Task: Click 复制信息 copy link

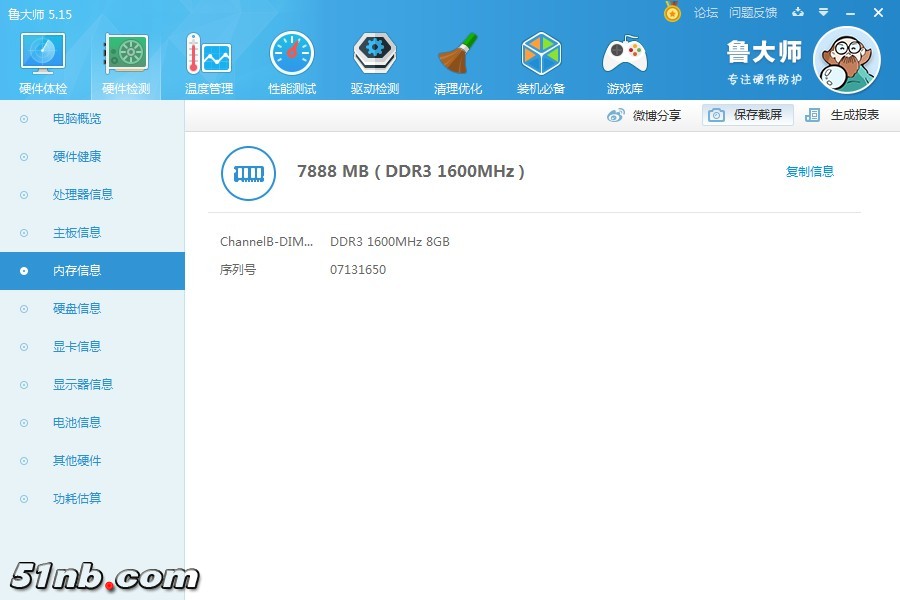Action: [x=809, y=172]
